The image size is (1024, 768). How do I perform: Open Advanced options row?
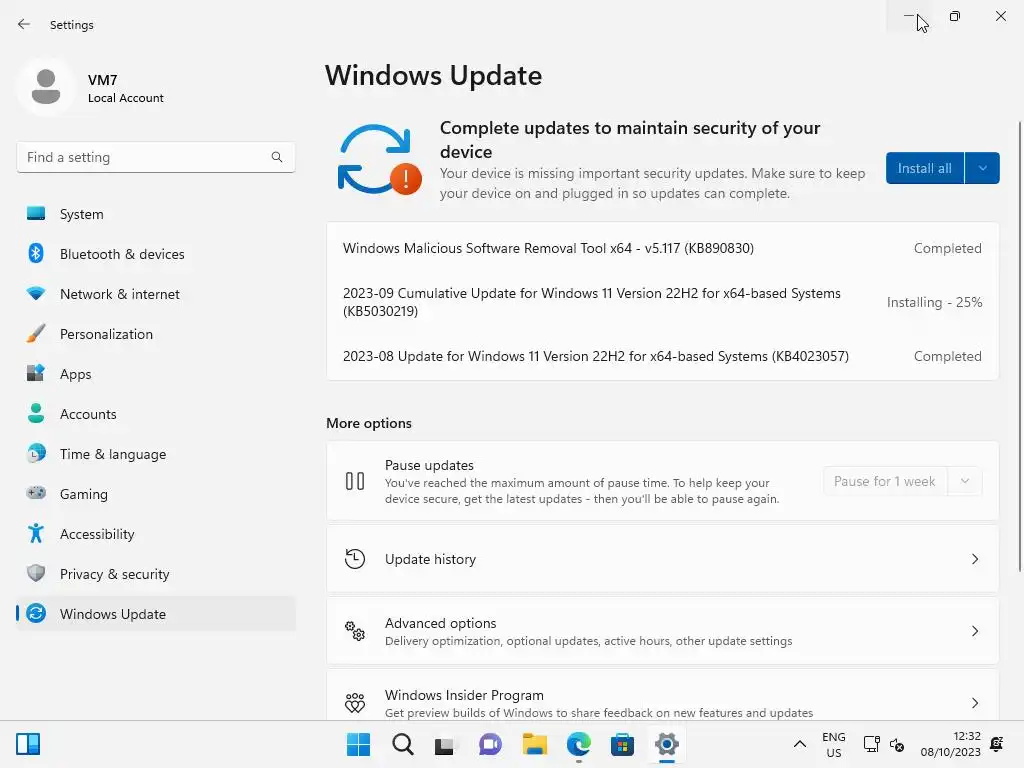tap(662, 631)
